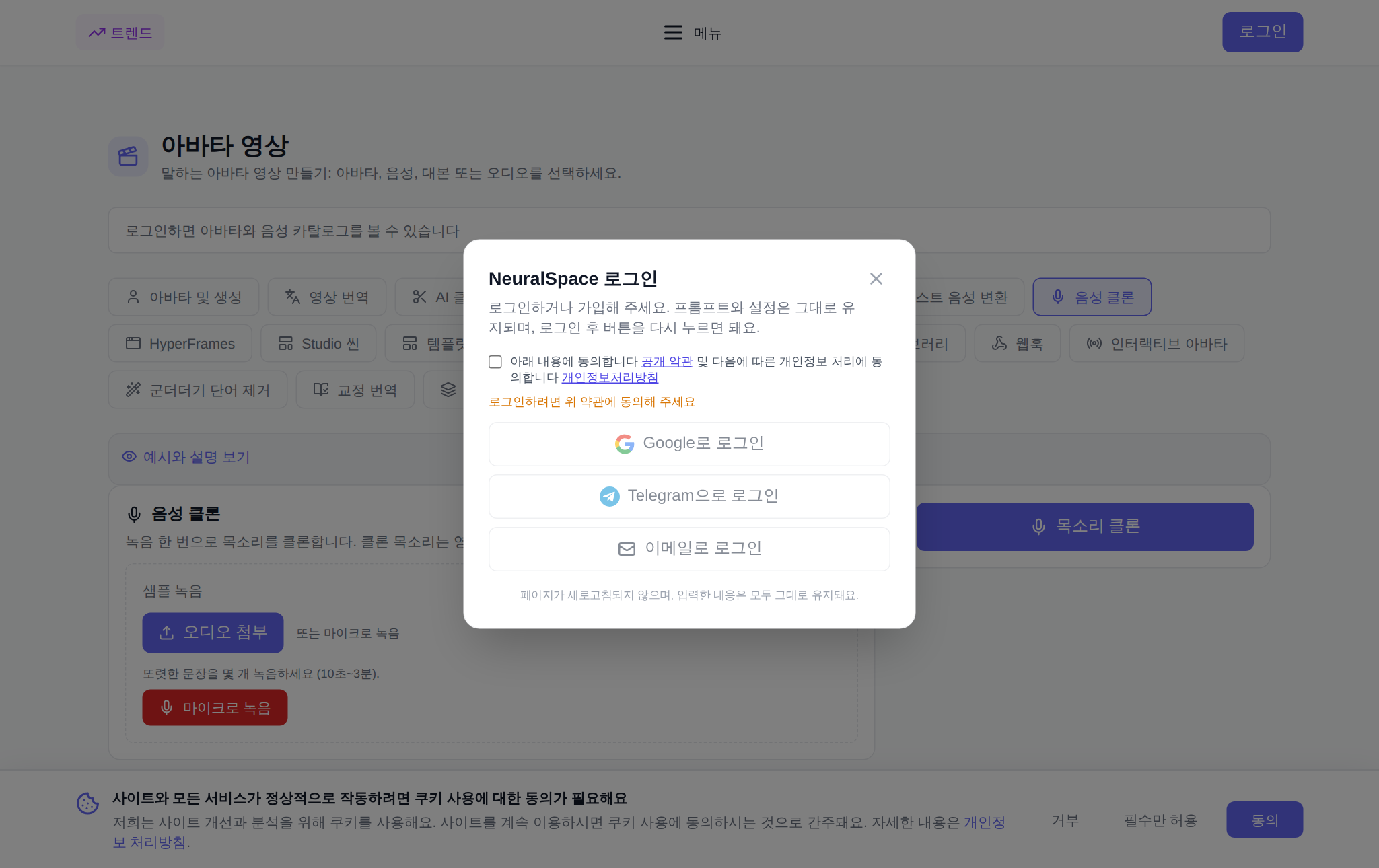The height and width of the screenshot is (868, 1379).
Task: Click the person icon in 아바타 및 생성
Action: [133, 297]
